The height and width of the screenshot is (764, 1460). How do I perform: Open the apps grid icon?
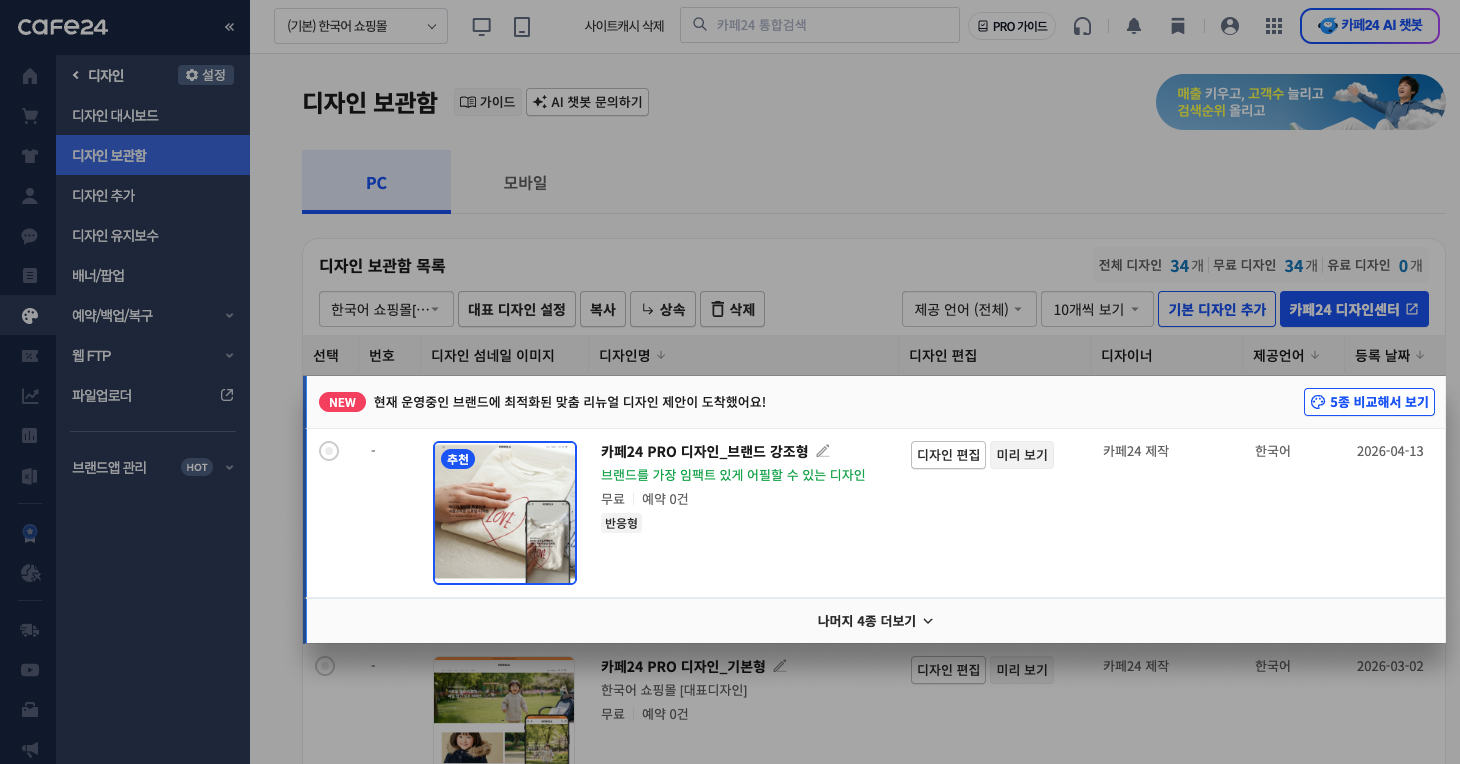coord(1274,26)
